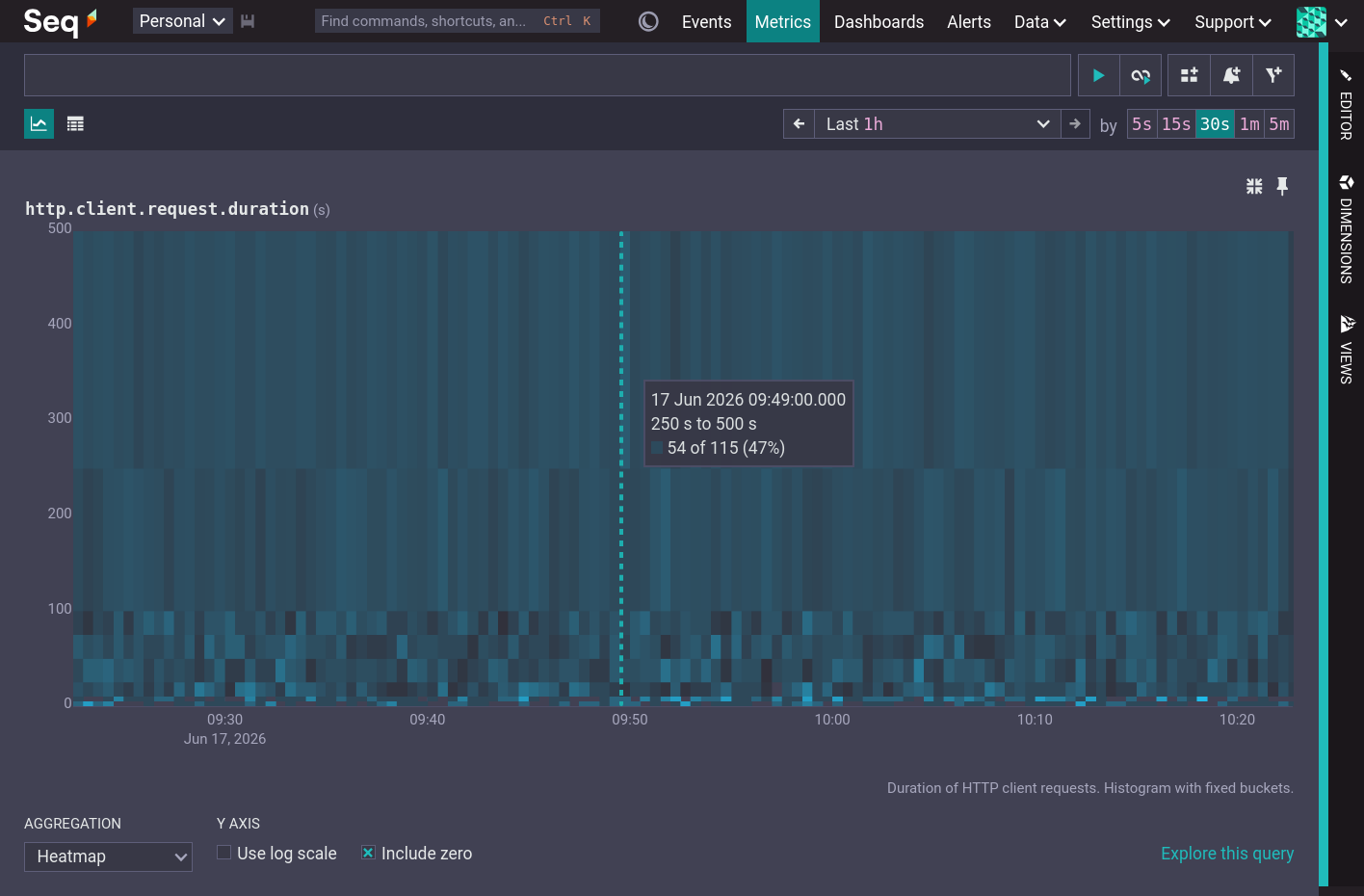Expand the Settings menu
Image resolution: width=1364 pixels, height=896 pixels.
click(x=1130, y=21)
